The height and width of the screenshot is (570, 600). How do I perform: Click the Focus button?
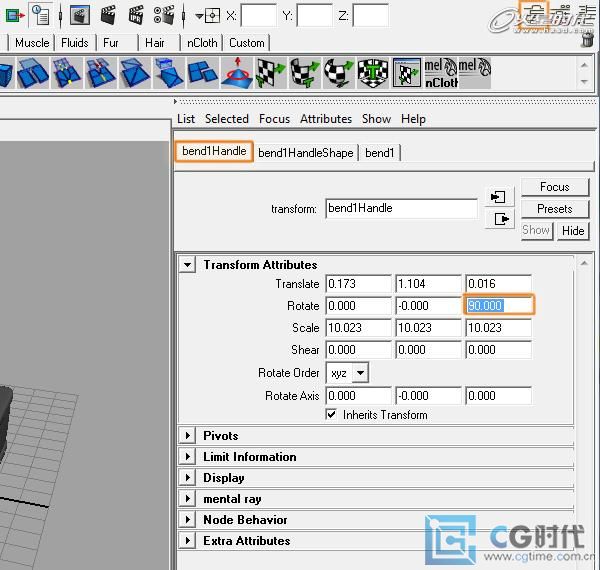click(555, 187)
